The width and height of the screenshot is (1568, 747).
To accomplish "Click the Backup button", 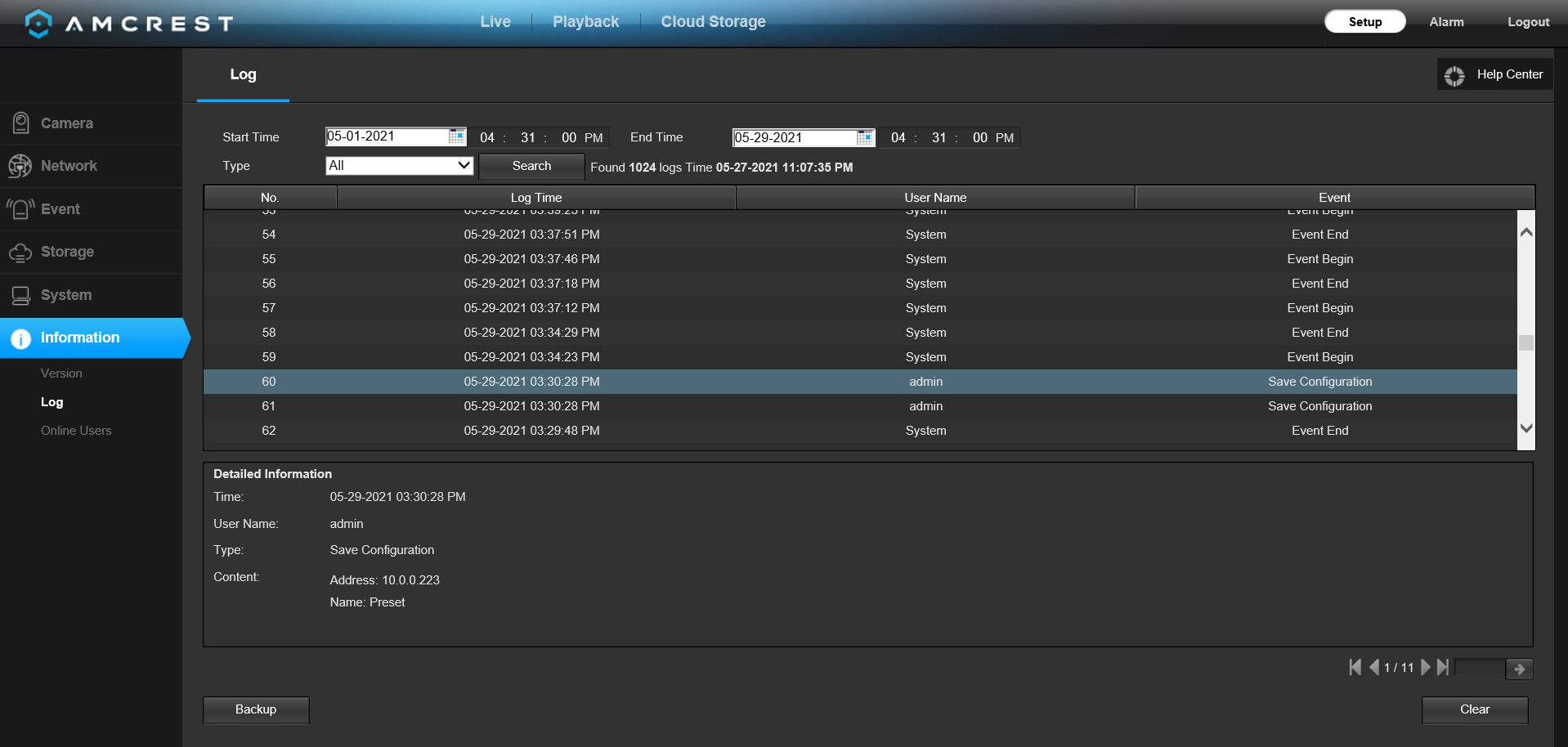I will [x=256, y=709].
